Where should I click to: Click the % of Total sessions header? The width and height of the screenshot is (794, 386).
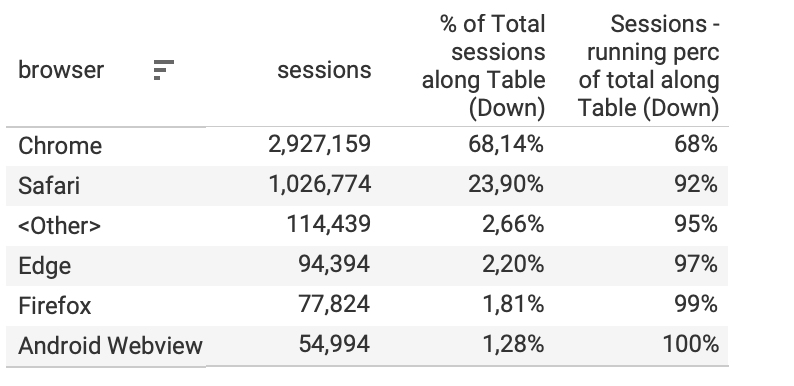(483, 66)
